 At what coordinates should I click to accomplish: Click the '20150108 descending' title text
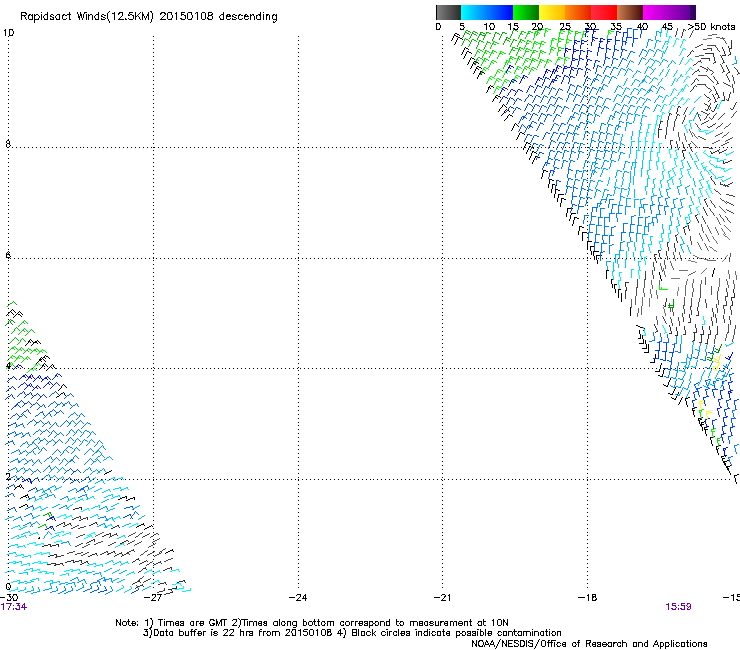click(218, 17)
